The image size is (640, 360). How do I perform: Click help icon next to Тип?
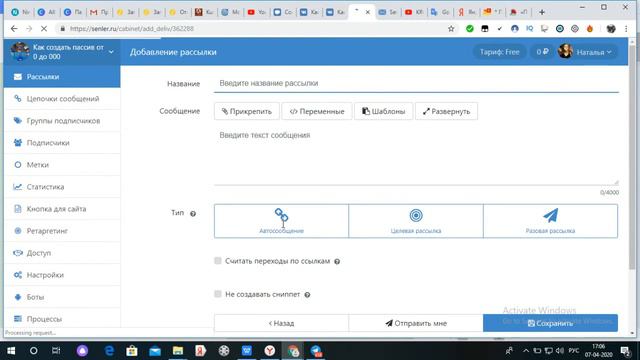click(x=193, y=213)
